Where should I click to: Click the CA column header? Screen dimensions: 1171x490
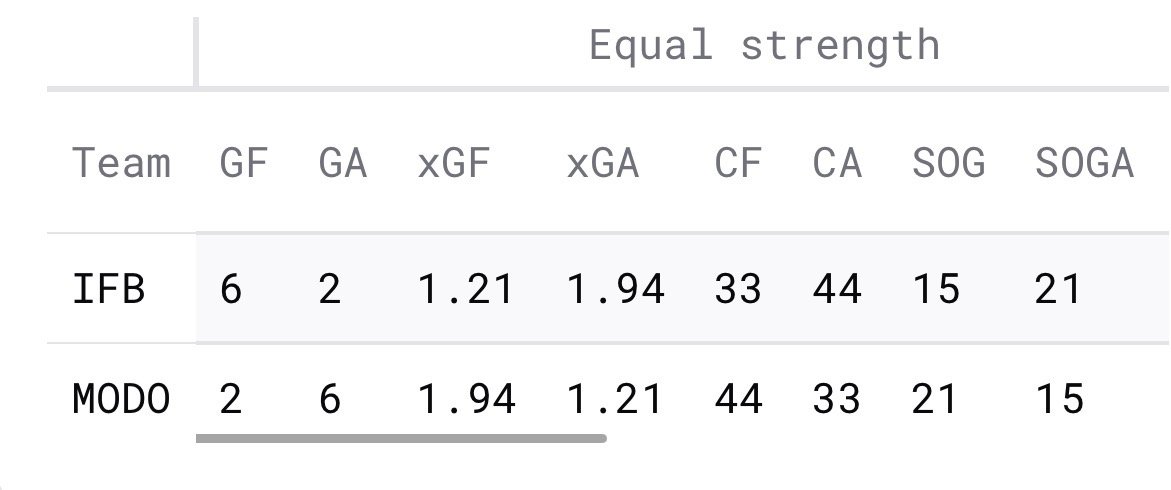tap(837, 162)
